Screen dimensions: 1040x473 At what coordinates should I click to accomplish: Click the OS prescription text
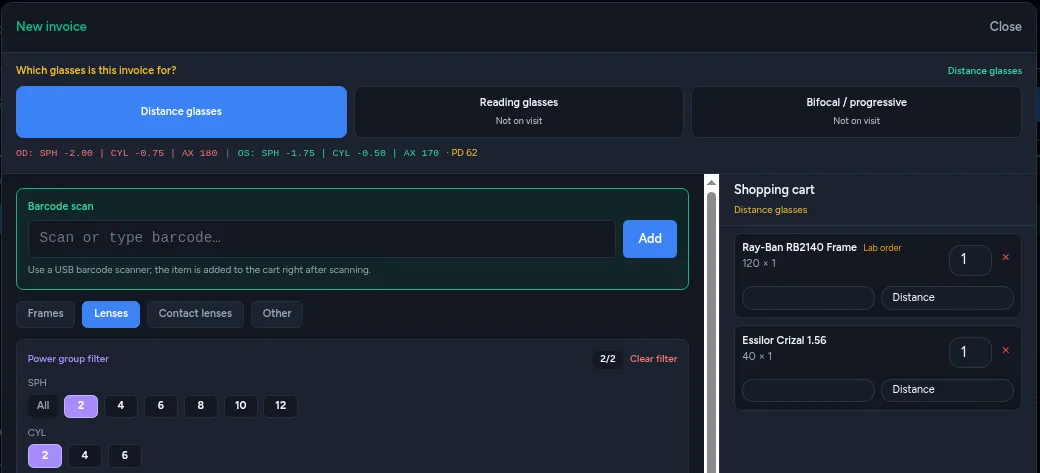coord(338,153)
